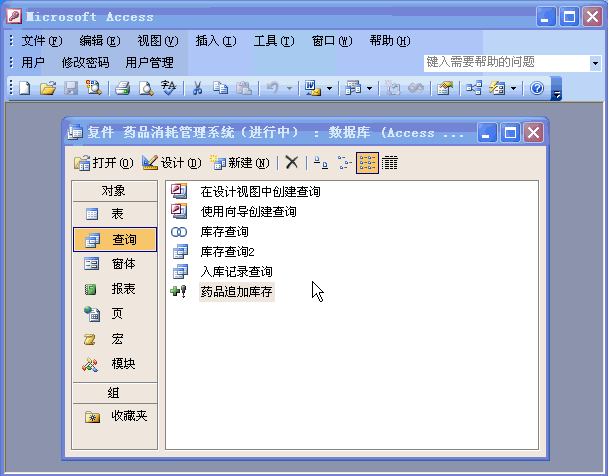Delete selected query with X icon
The image size is (608, 476).
292,162
